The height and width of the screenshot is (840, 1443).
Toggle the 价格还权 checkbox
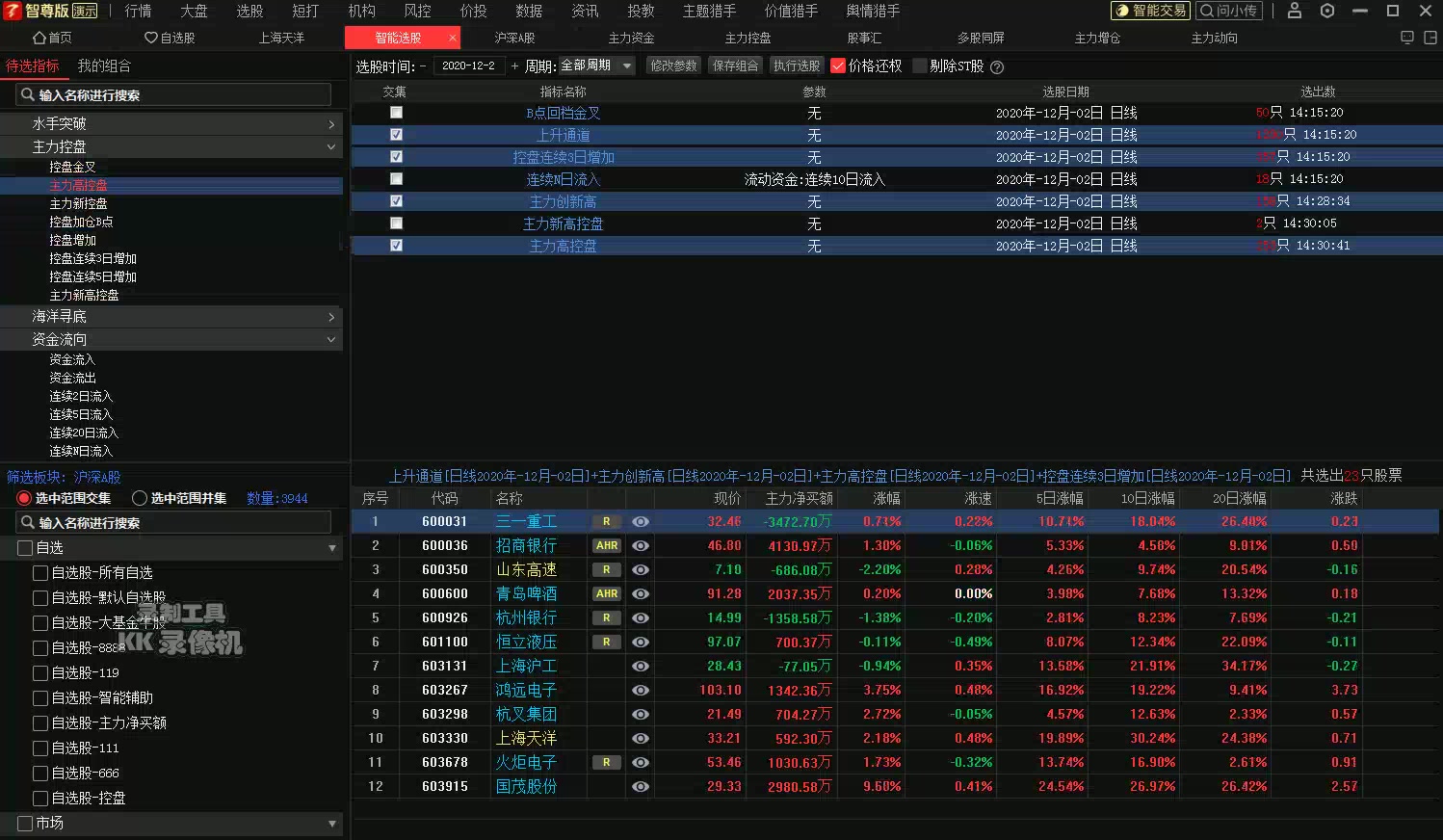pos(838,66)
